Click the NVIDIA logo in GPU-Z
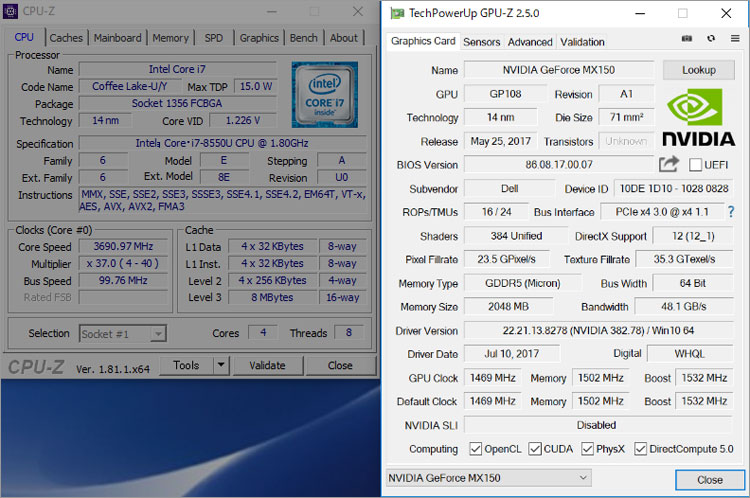Viewport: 750px width, 498px height. pos(698,117)
